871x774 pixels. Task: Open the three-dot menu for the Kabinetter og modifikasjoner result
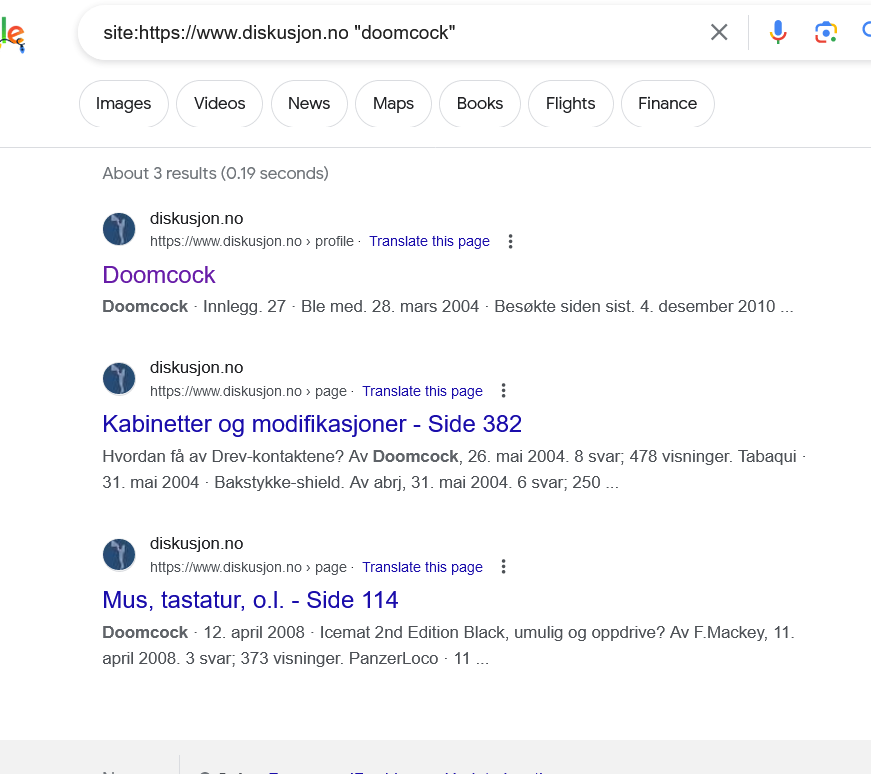point(503,391)
